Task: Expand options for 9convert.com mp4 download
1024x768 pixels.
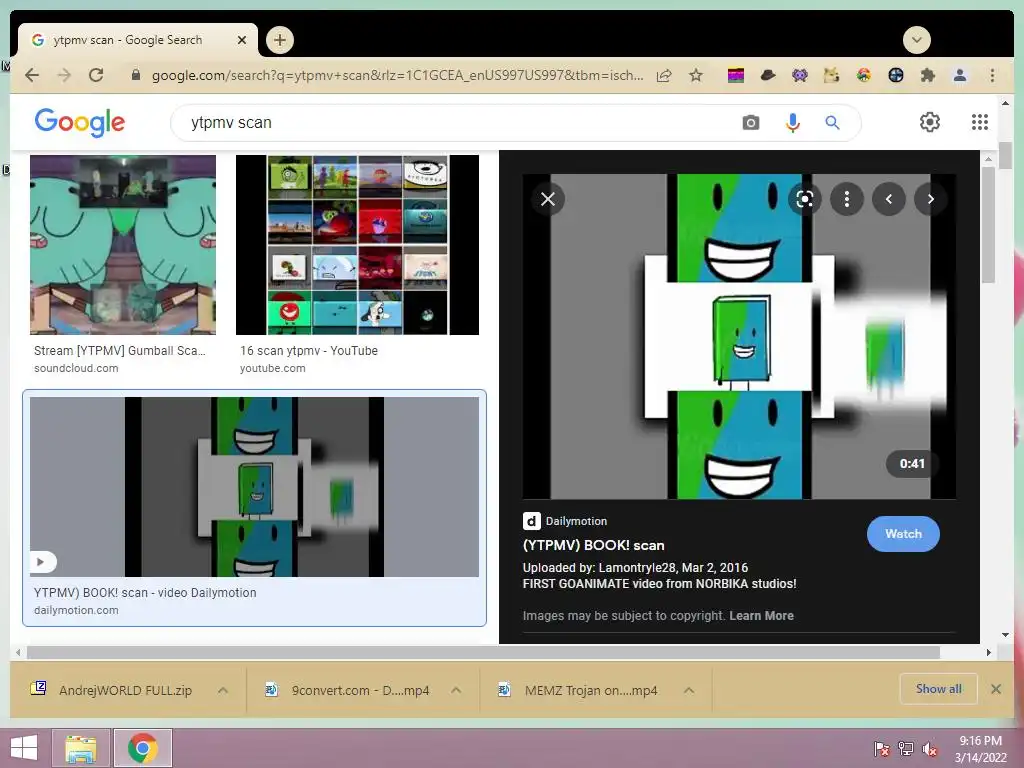Action: [x=456, y=690]
